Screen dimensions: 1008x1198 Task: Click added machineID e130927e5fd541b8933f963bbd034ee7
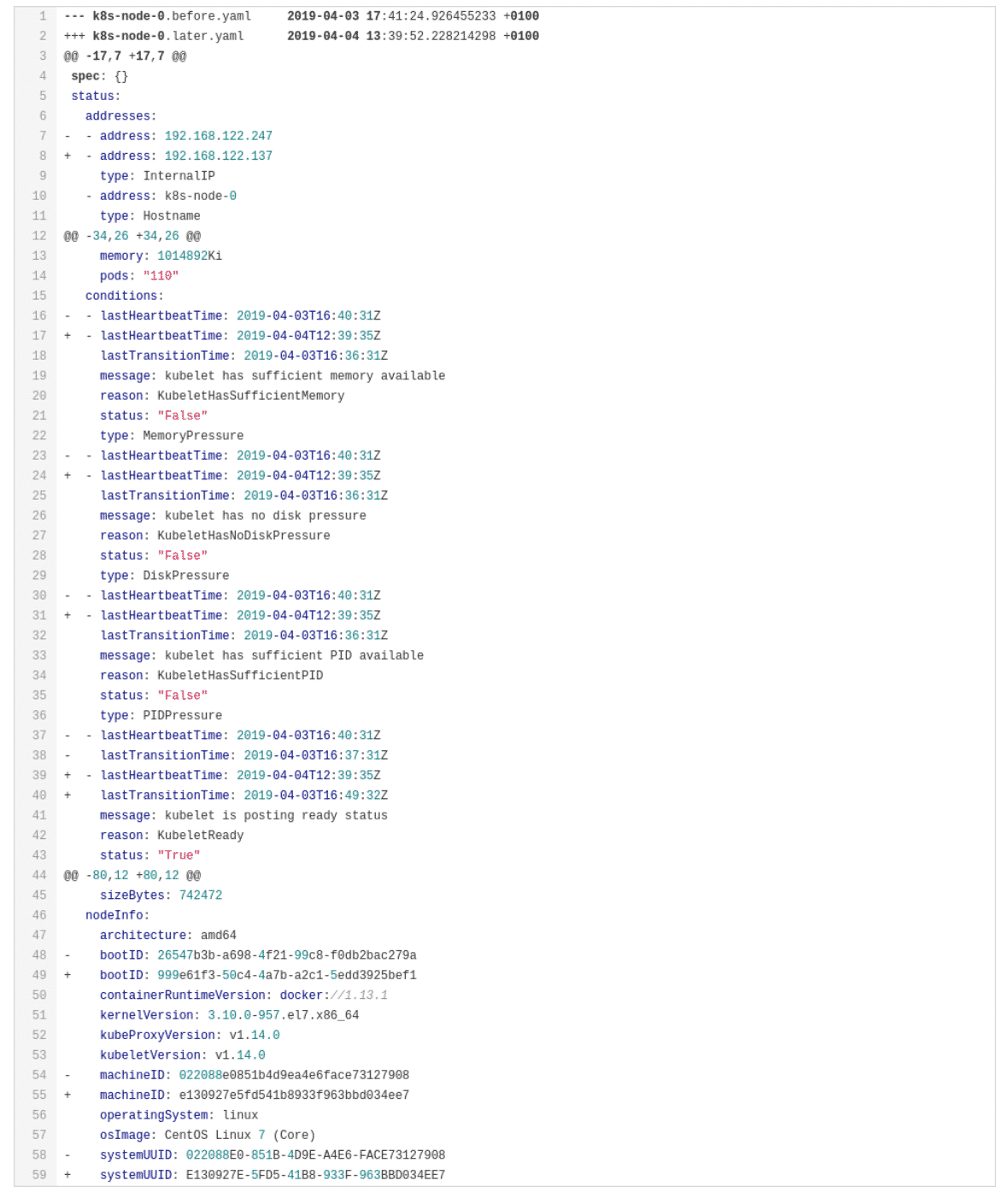point(294,1095)
